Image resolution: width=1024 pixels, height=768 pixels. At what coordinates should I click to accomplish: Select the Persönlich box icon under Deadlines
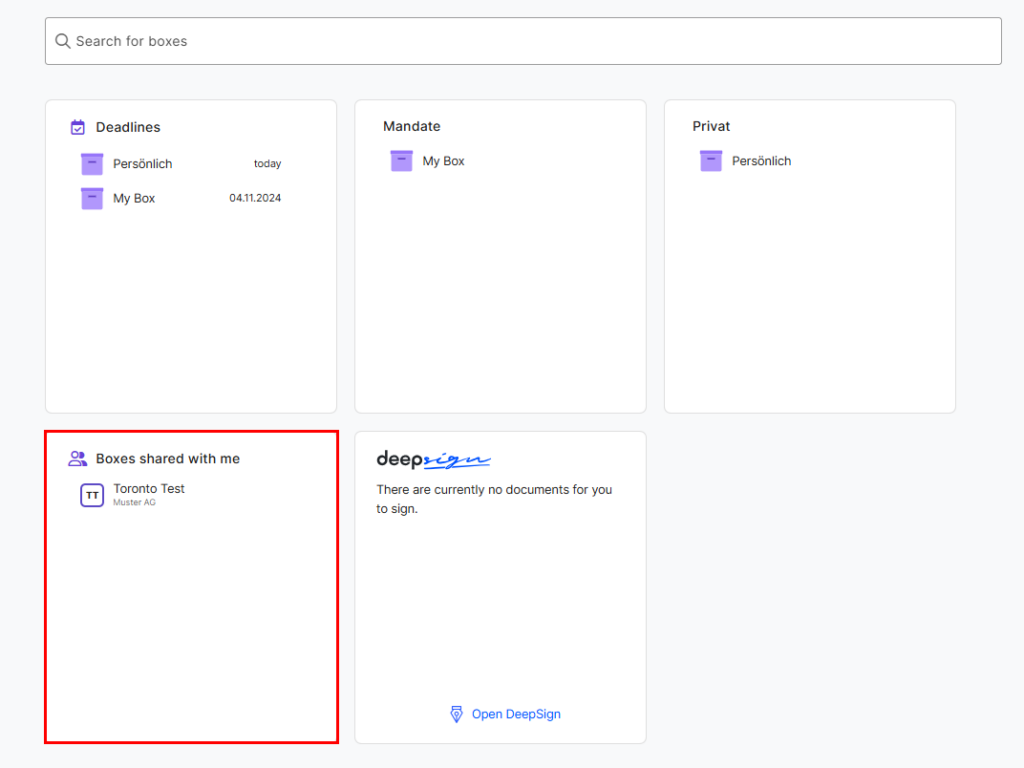(92, 163)
